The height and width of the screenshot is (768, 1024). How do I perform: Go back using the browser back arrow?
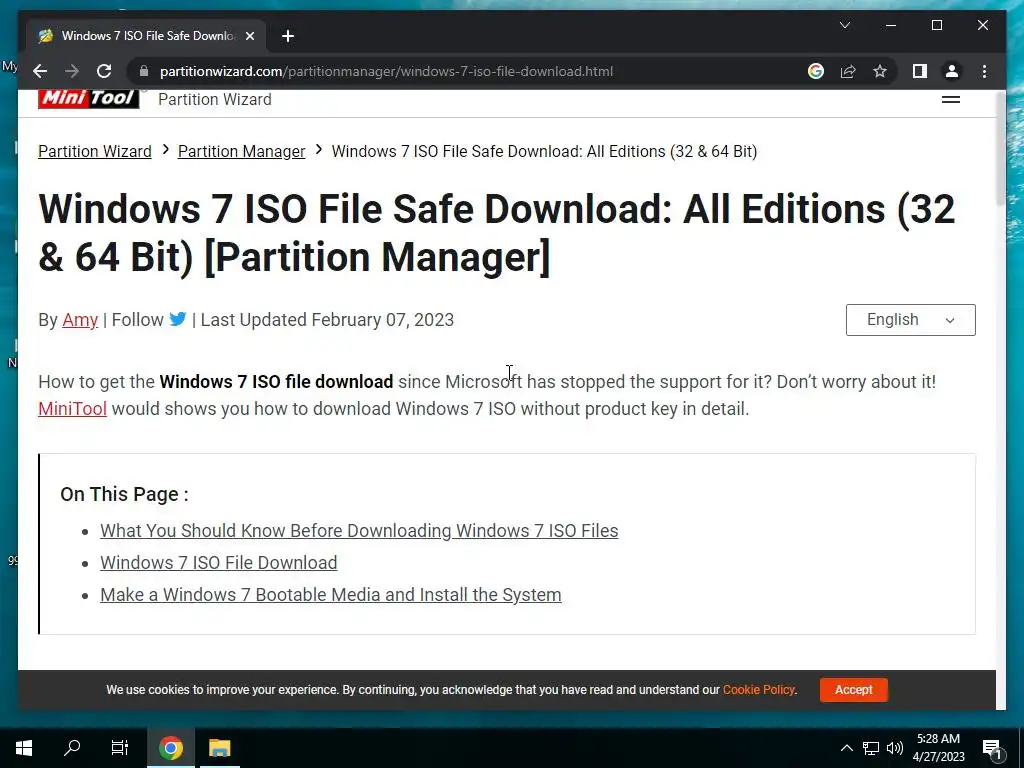click(x=40, y=71)
